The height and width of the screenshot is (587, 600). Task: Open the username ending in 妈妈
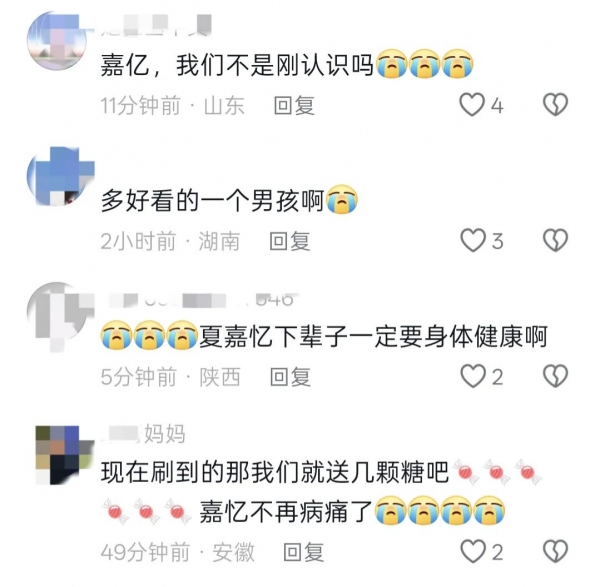pos(144,434)
